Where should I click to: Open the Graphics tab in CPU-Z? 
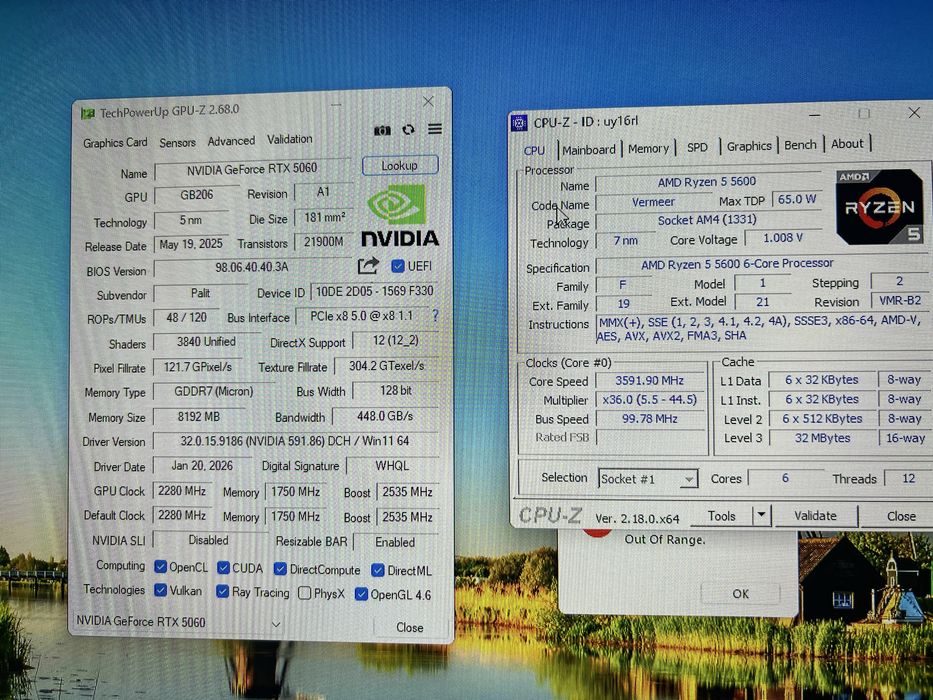point(749,146)
